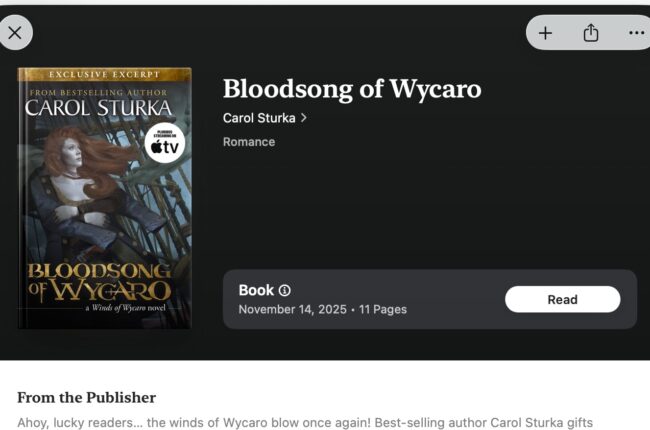Click the Apple TV badge on cover
The image size is (650, 430).
pyautogui.click(x=165, y=144)
